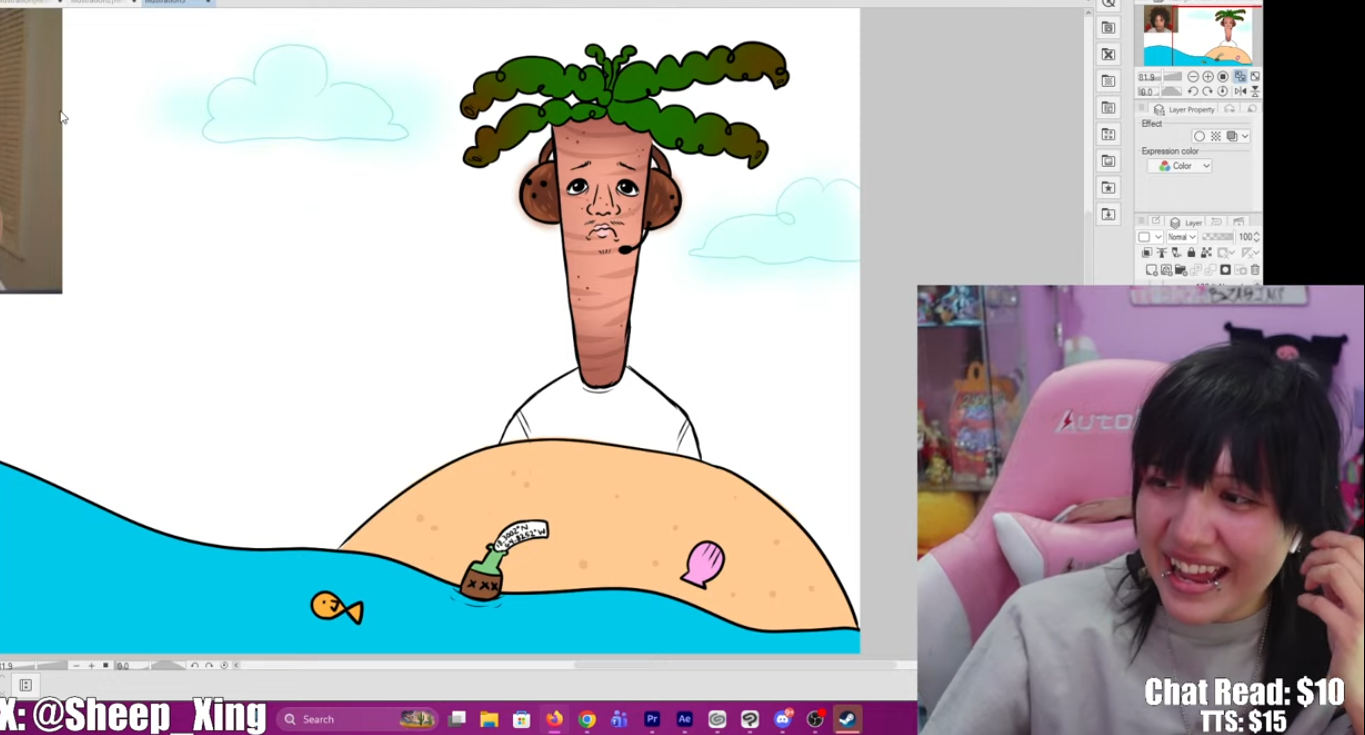
Task: Delete the selected layer trash icon
Action: pos(1255,270)
